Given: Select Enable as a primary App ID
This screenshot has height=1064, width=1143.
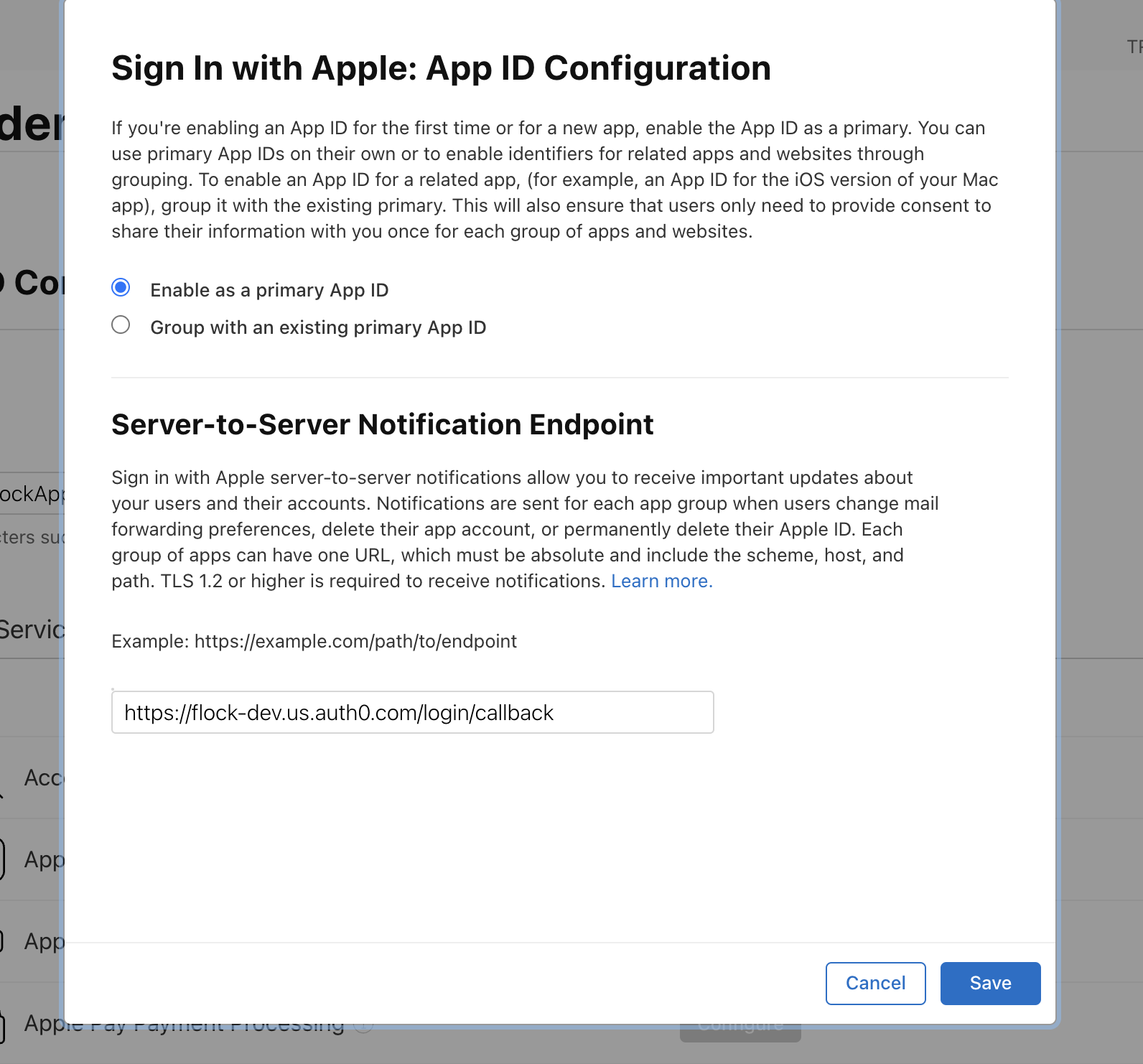Looking at the screenshot, I should coord(121,288).
